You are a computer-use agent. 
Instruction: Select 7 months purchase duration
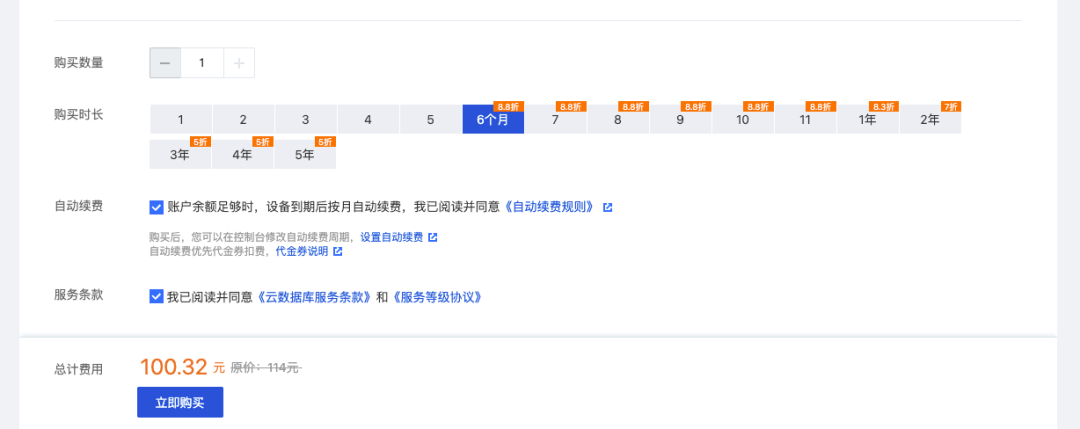(x=555, y=119)
